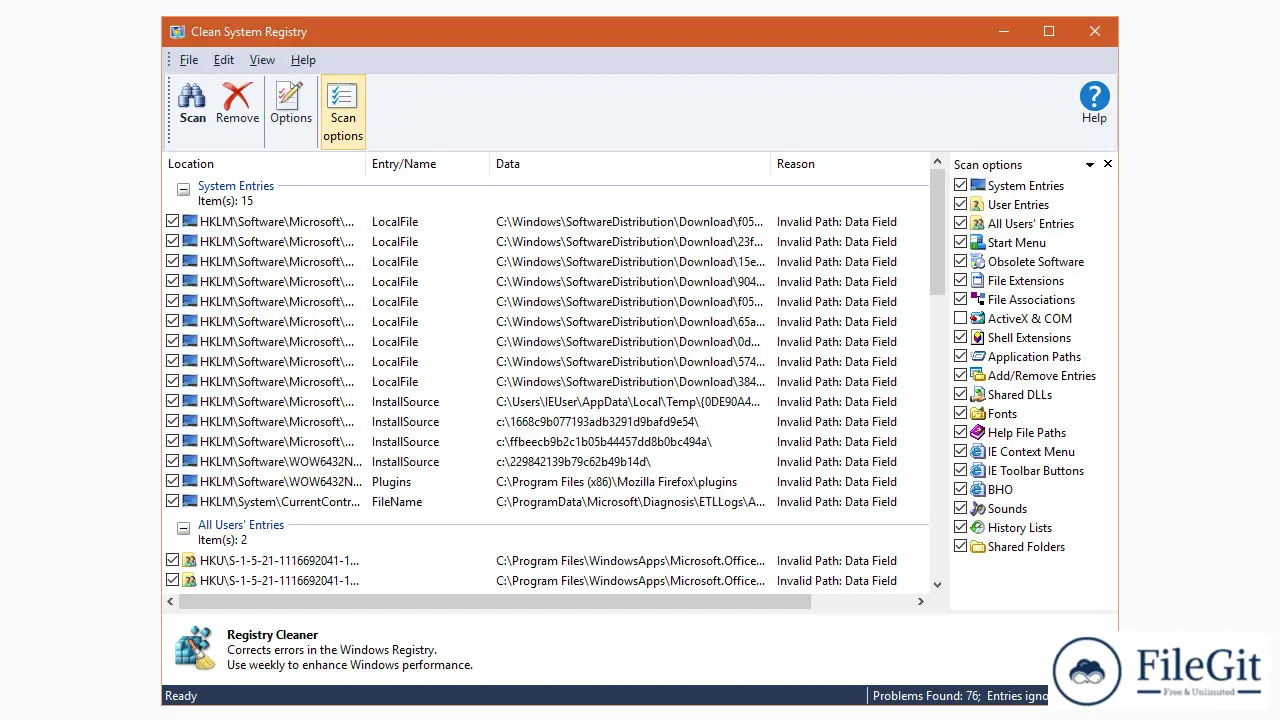1280x720 pixels.
Task: Click the Shell Extensions icon
Action: (978, 337)
